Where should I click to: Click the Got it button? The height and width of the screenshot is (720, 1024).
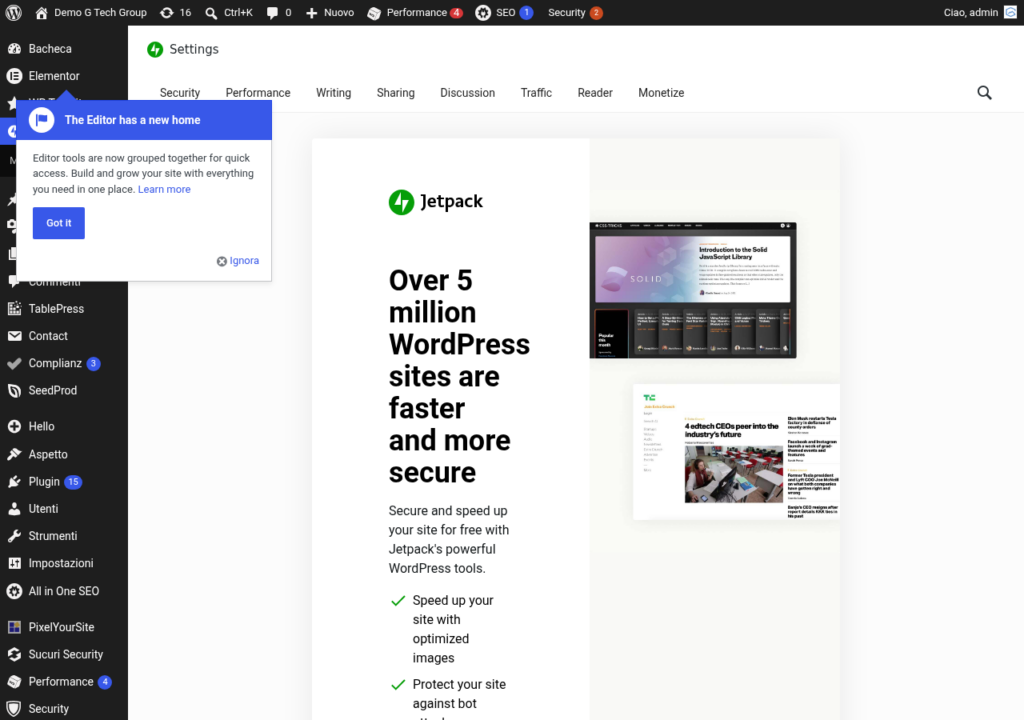59,223
